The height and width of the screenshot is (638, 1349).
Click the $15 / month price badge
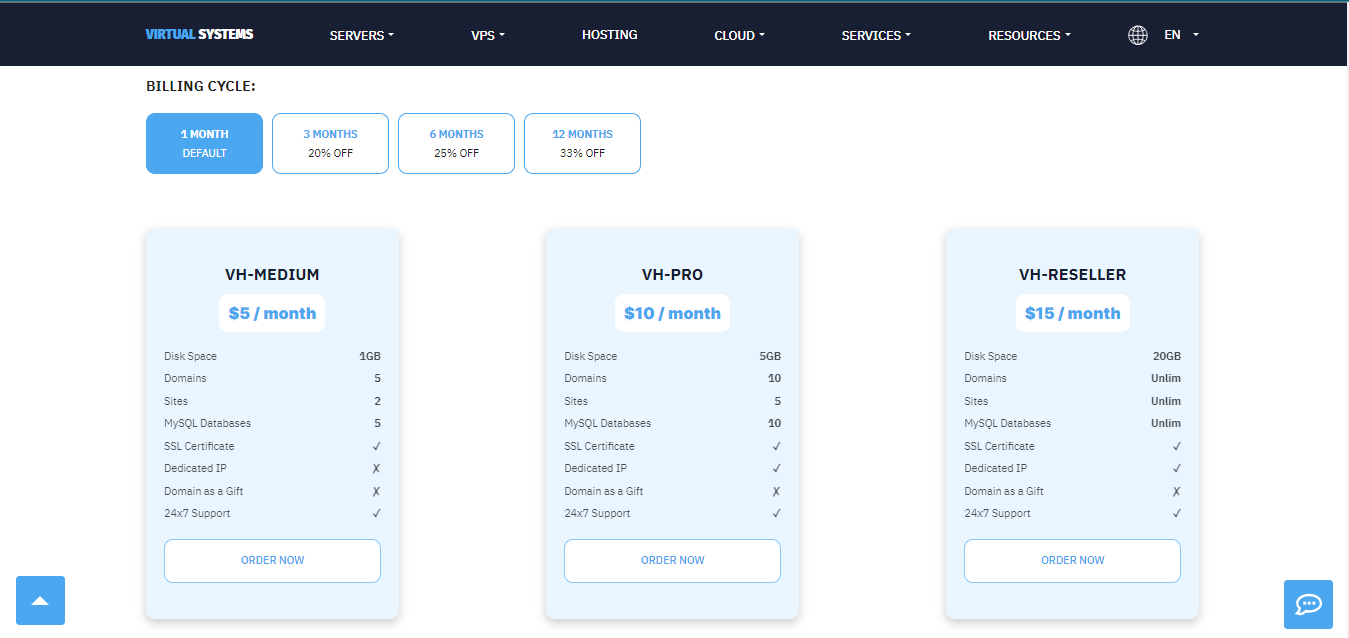coord(1072,313)
